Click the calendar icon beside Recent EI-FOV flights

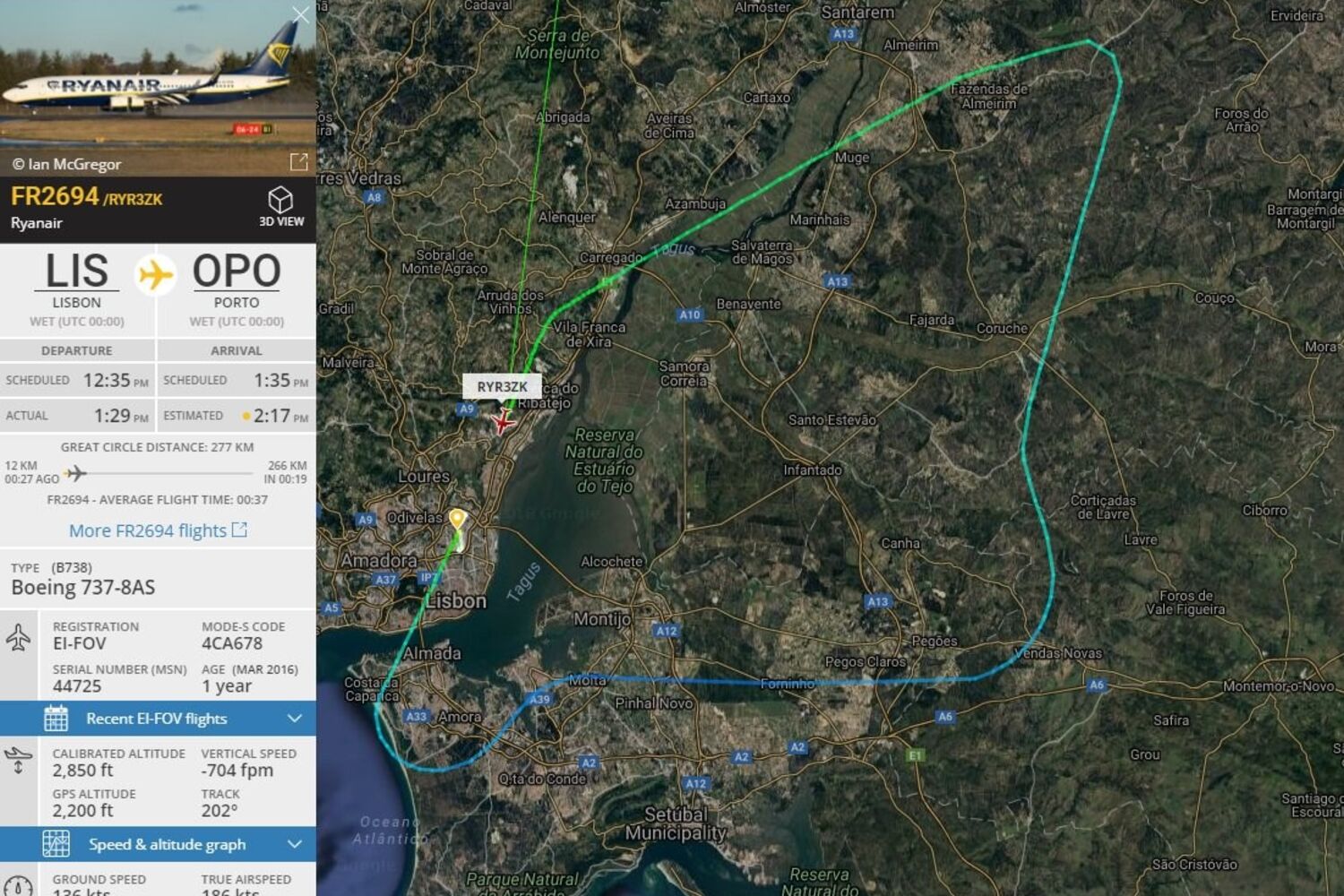(x=56, y=719)
